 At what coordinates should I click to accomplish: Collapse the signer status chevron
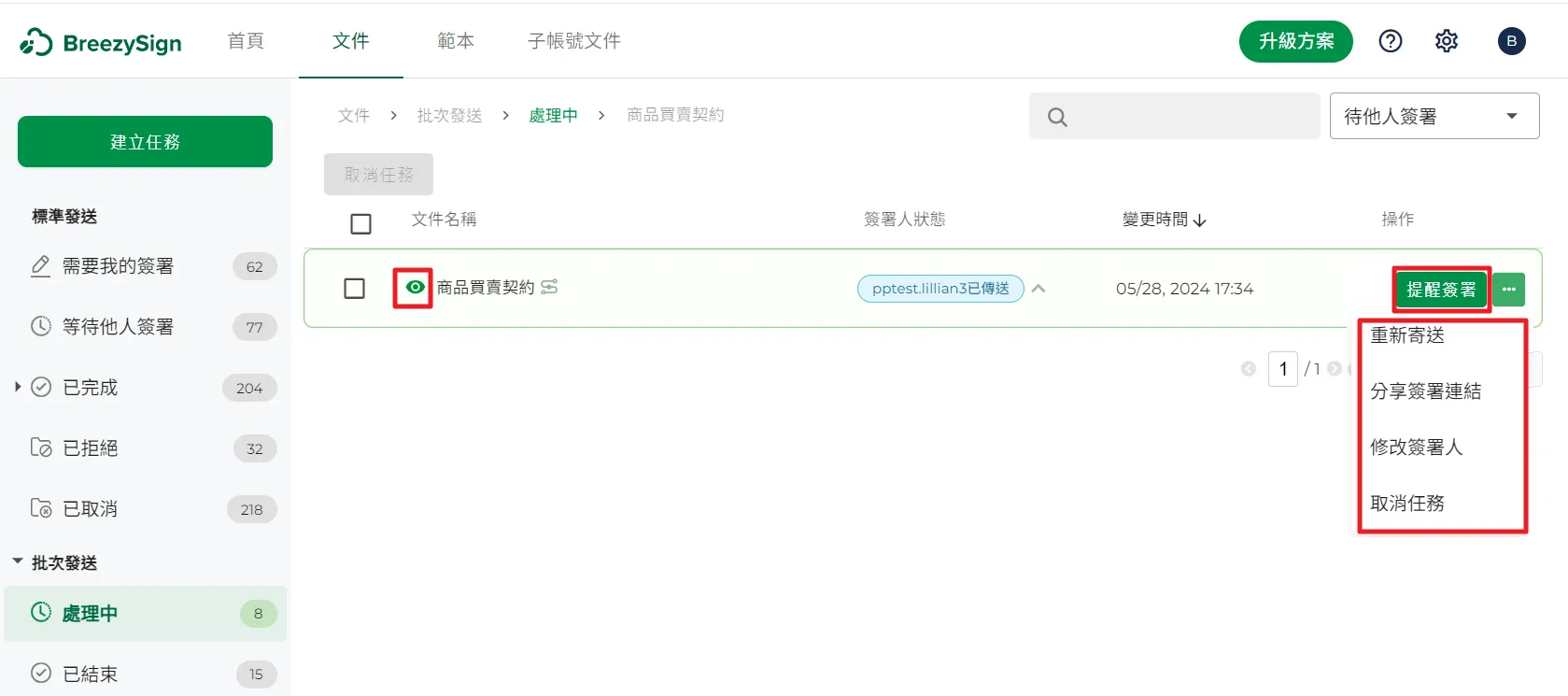click(x=1038, y=289)
